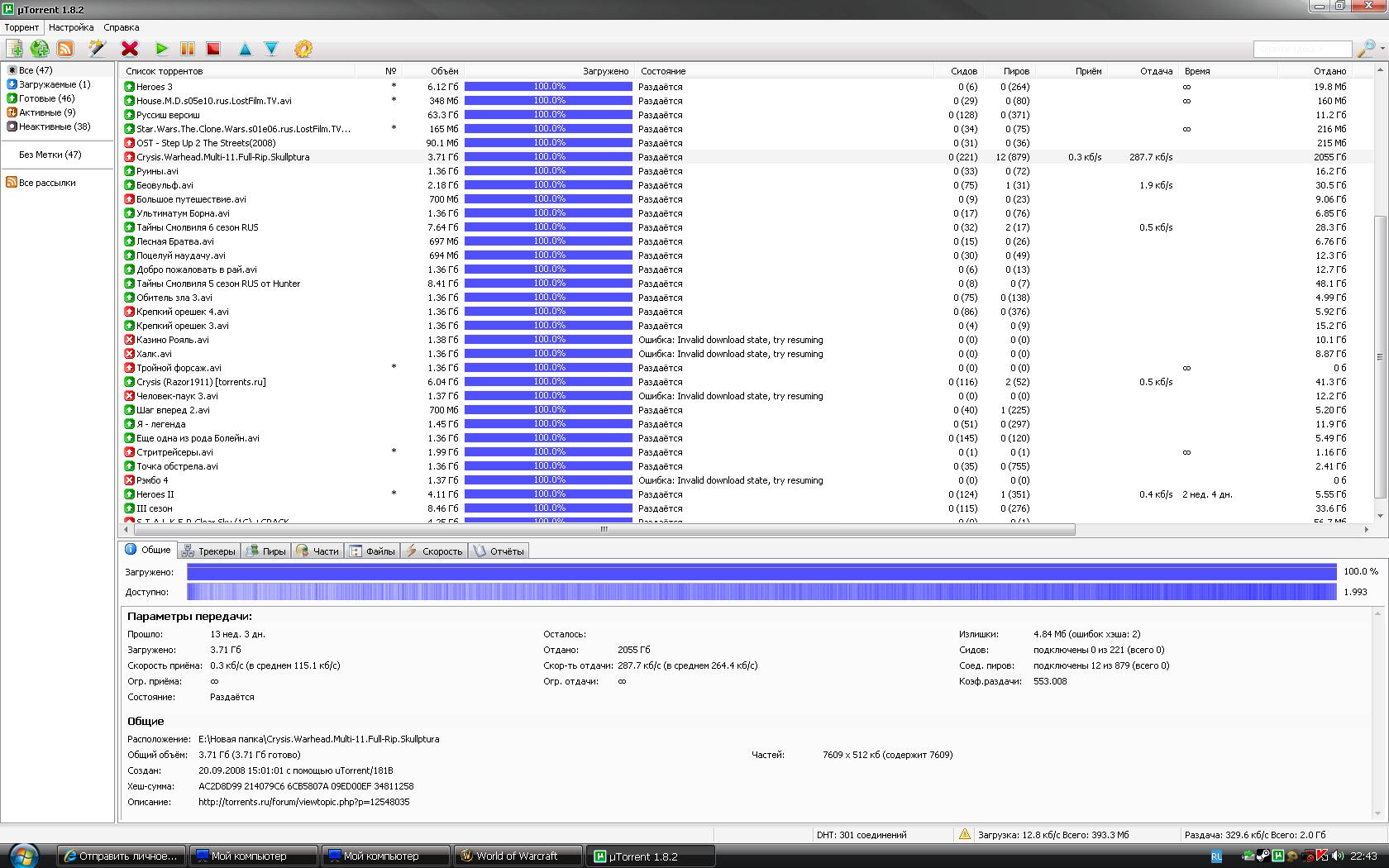The height and width of the screenshot is (868, 1389).
Task: Move torrent down with the blue down arrow
Action: point(271,49)
